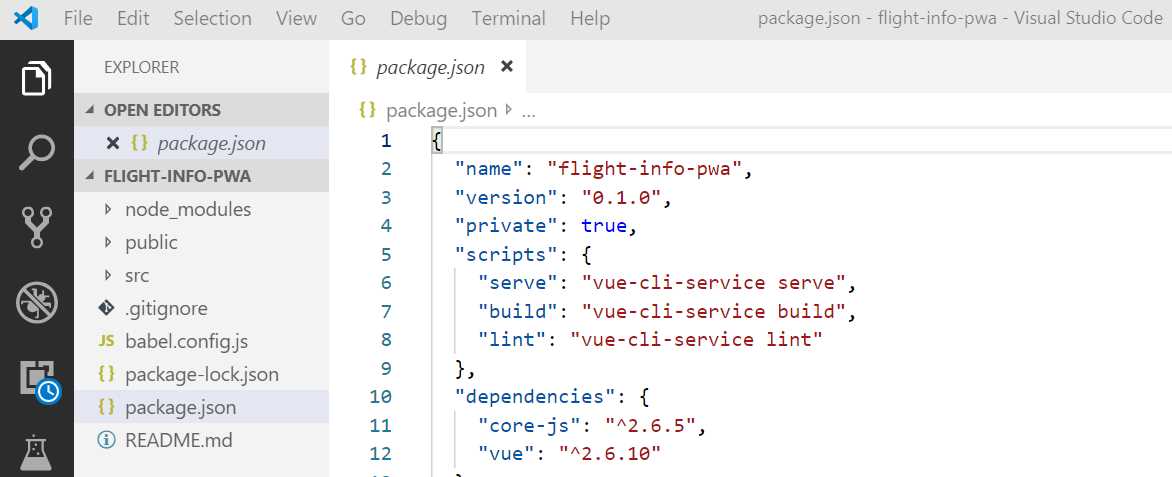
Task: Close the package.json editor tab
Action: pyautogui.click(x=507, y=67)
